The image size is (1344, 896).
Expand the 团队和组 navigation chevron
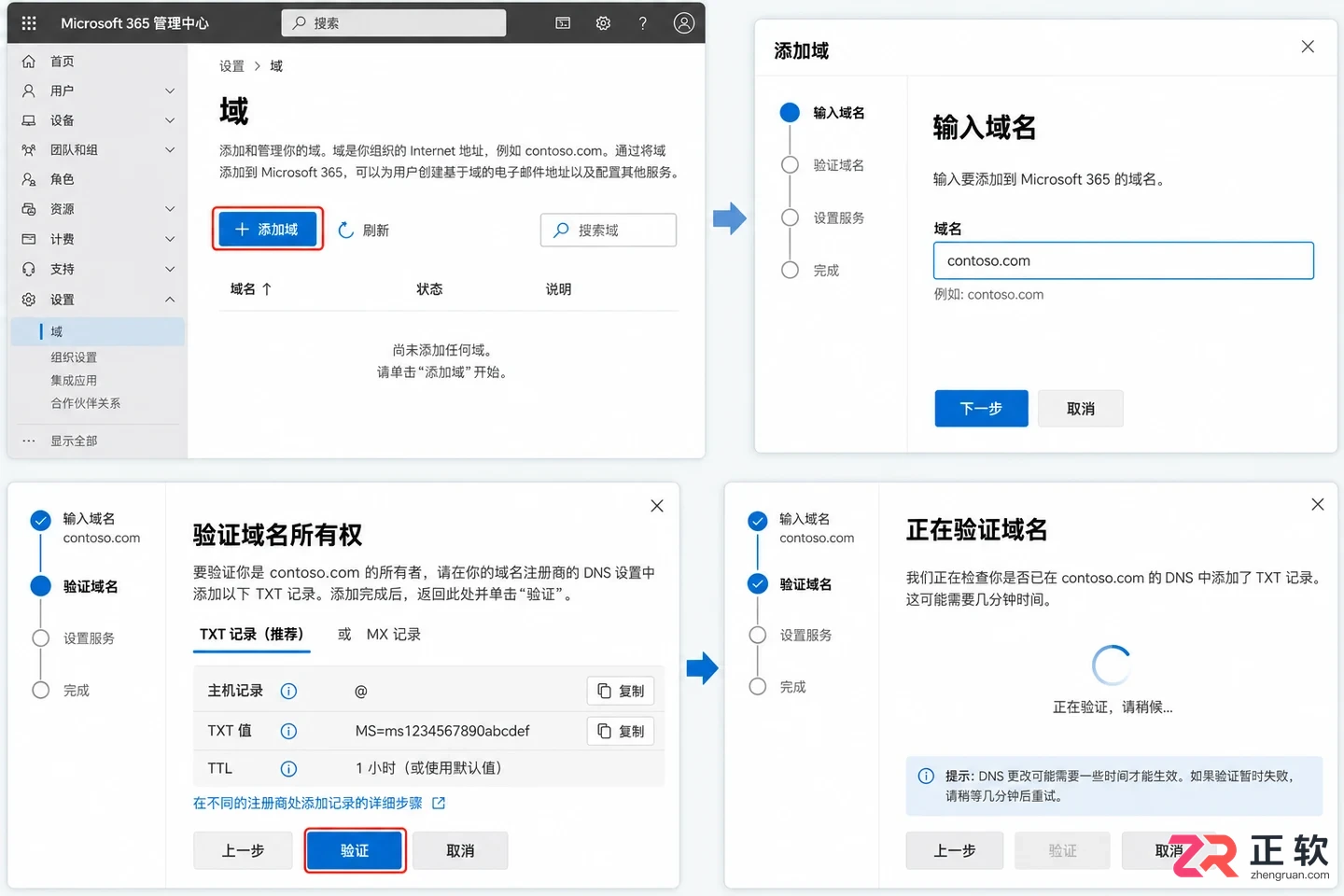[x=170, y=149]
